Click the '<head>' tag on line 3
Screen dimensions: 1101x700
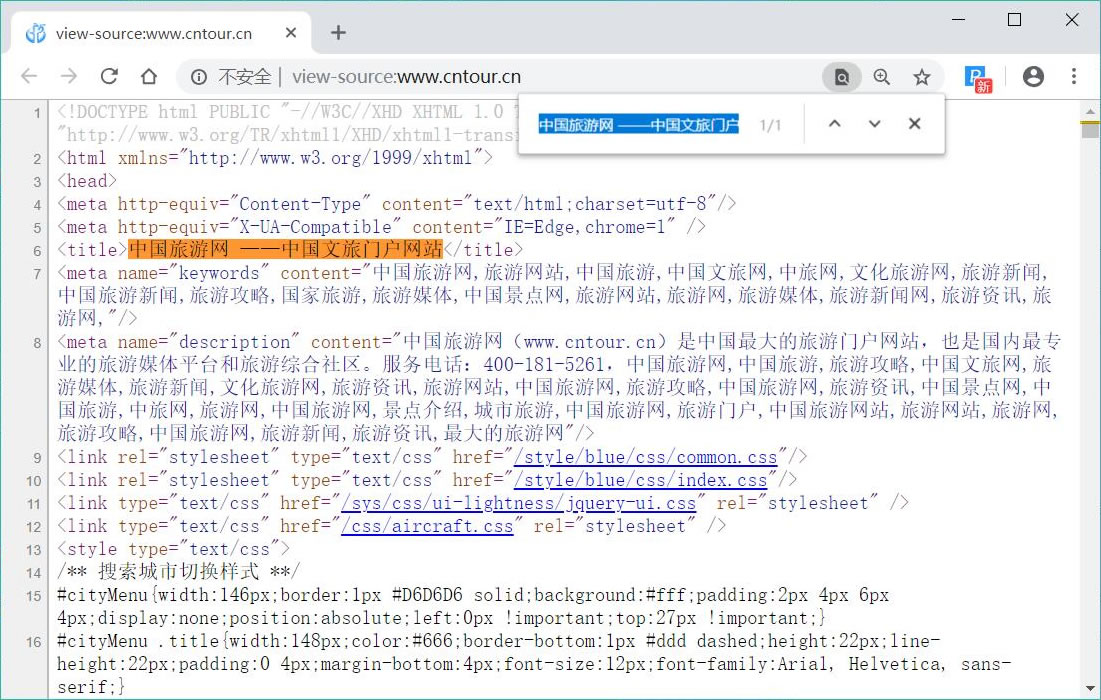(87, 181)
